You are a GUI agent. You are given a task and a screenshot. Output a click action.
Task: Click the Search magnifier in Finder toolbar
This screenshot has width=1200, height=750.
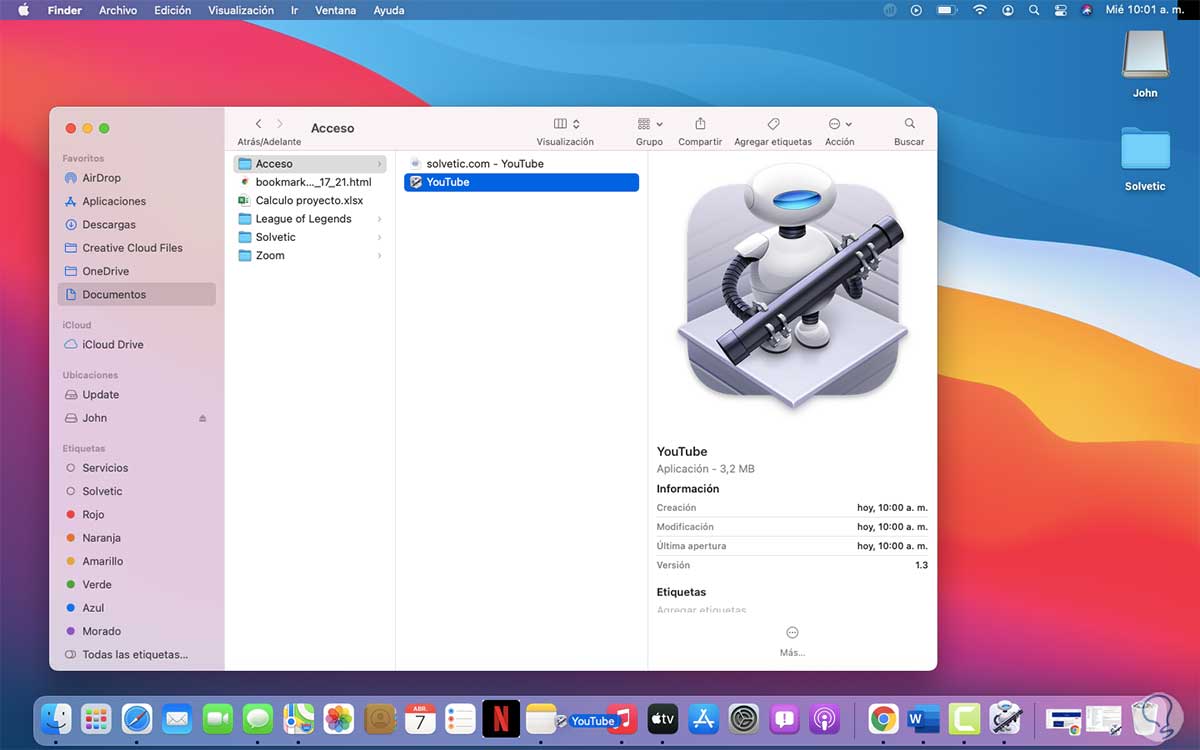click(909, 124)
